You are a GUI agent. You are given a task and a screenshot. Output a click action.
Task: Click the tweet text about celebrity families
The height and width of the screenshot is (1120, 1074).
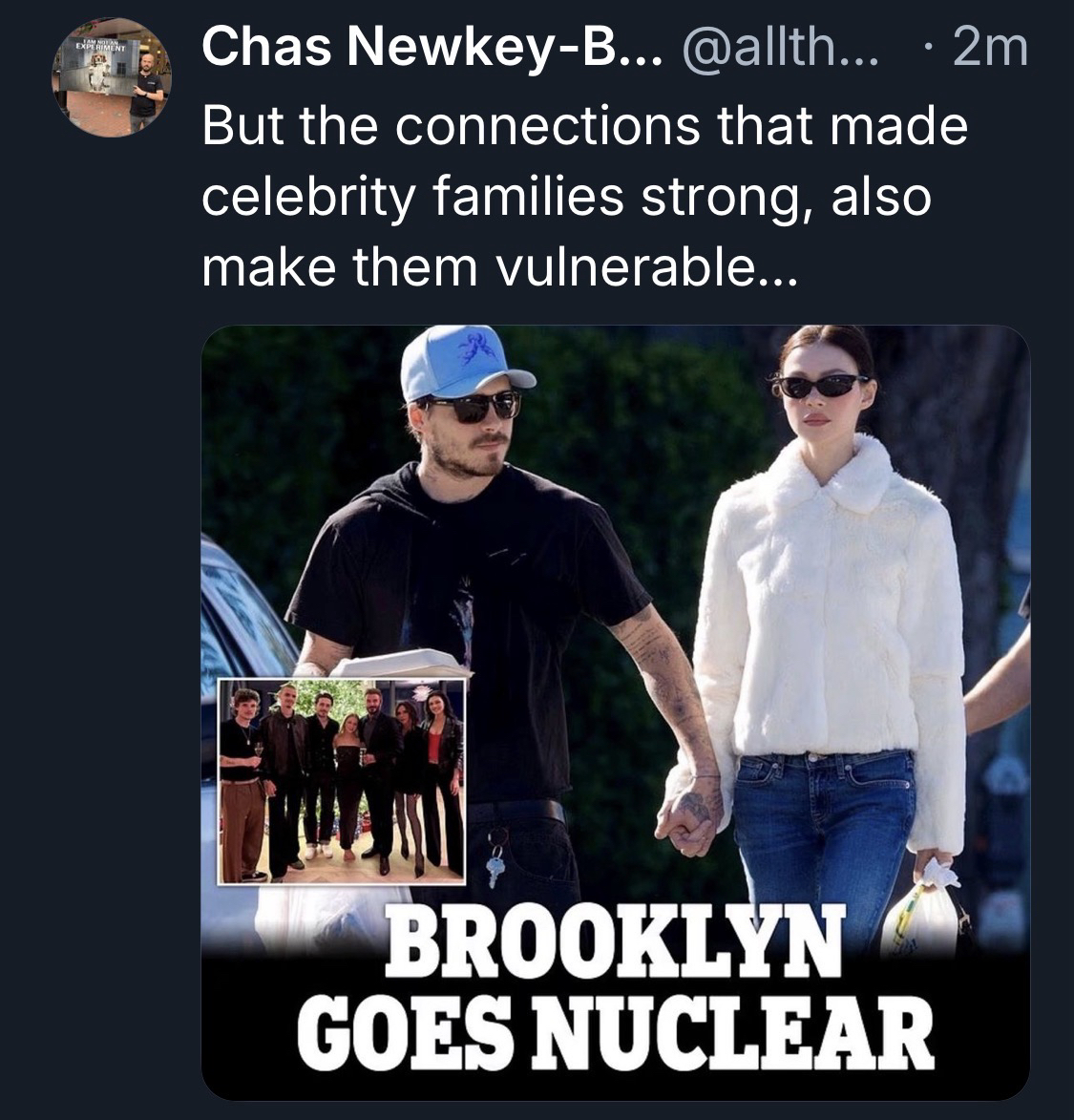tap(584, 196)
